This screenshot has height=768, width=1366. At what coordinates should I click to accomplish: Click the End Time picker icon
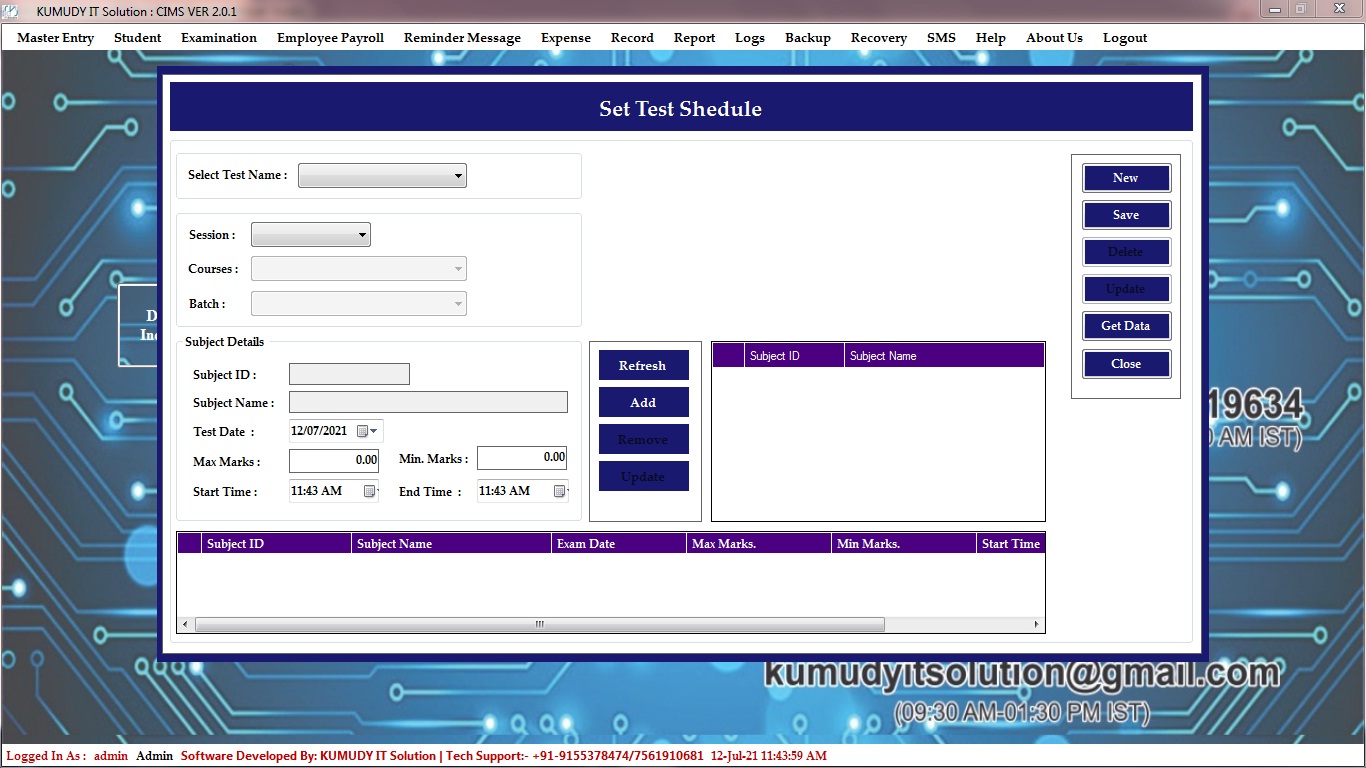point(559,491)
